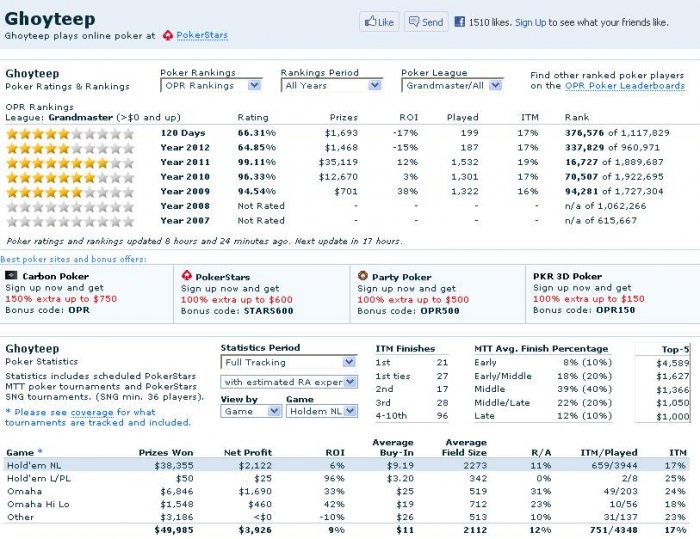The width and height of the screenshot is (700, 539).
Task: Click the empty star rating for Year 2008
Action: click(70, 206)
